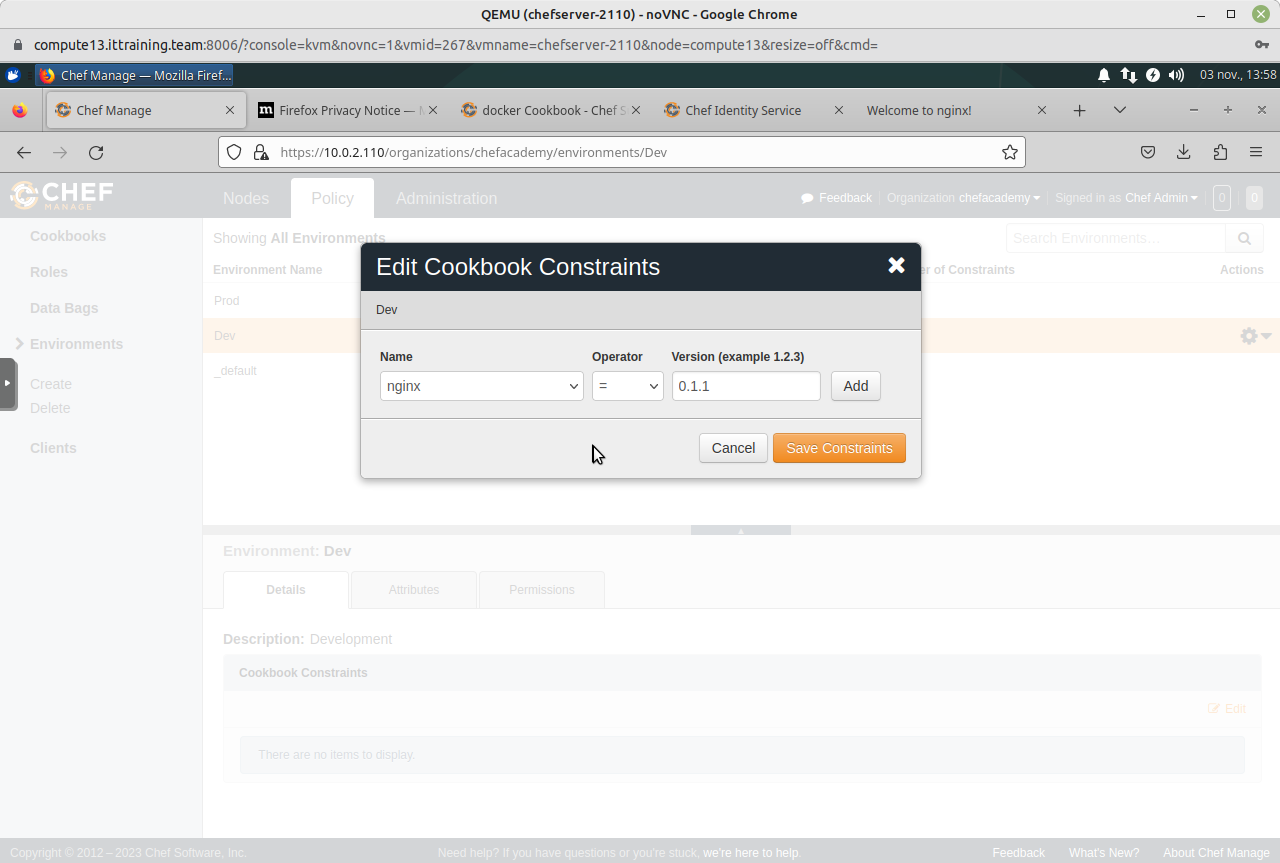Open the Policy tab
1280x863 pixels.
[332, 198]
